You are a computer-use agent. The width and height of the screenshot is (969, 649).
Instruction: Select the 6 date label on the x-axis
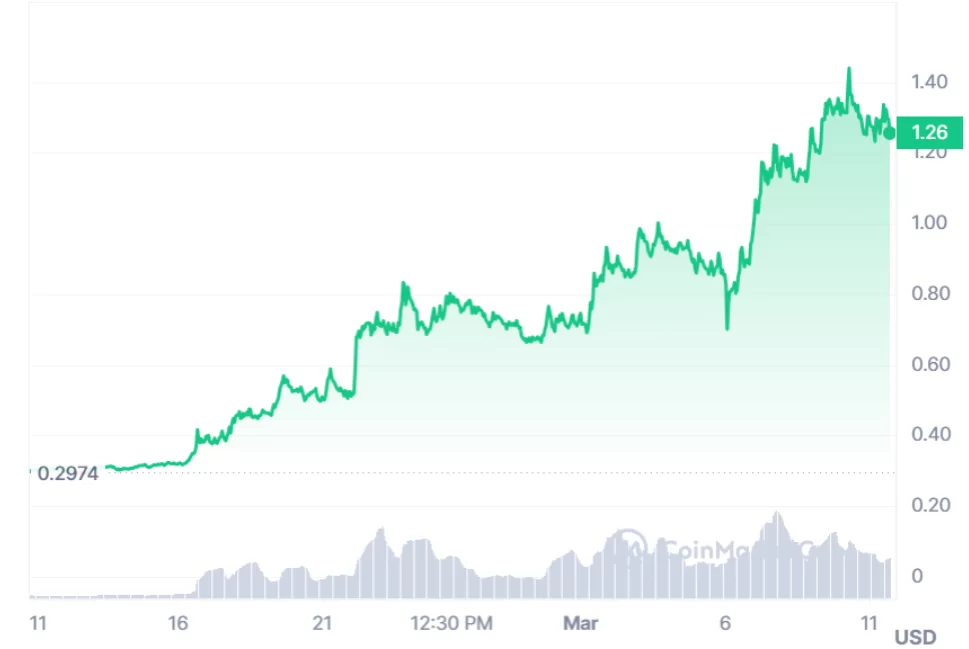click(726, 624)
